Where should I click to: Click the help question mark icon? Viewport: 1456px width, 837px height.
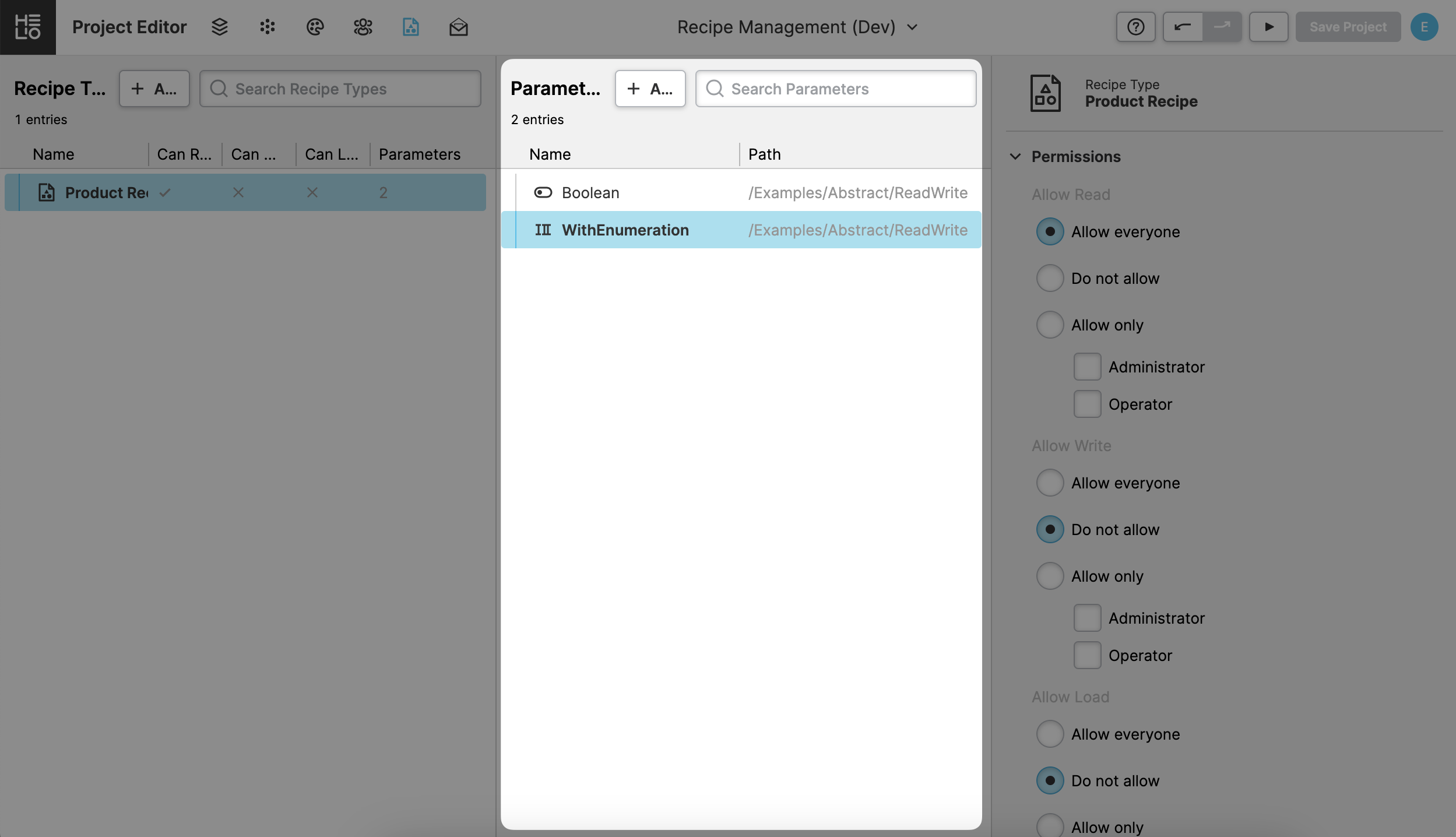(1135, 27)
